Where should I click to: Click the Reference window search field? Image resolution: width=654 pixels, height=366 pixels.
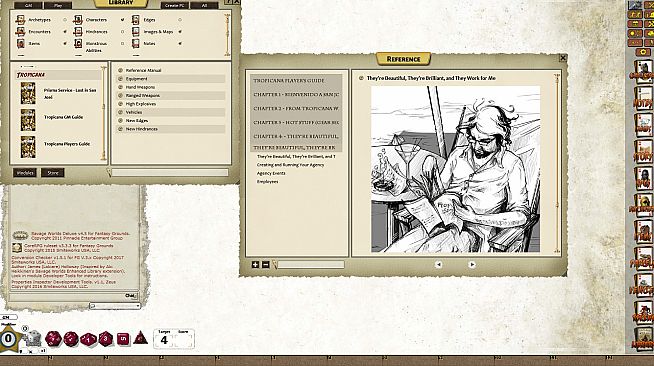tap(311, 265)
